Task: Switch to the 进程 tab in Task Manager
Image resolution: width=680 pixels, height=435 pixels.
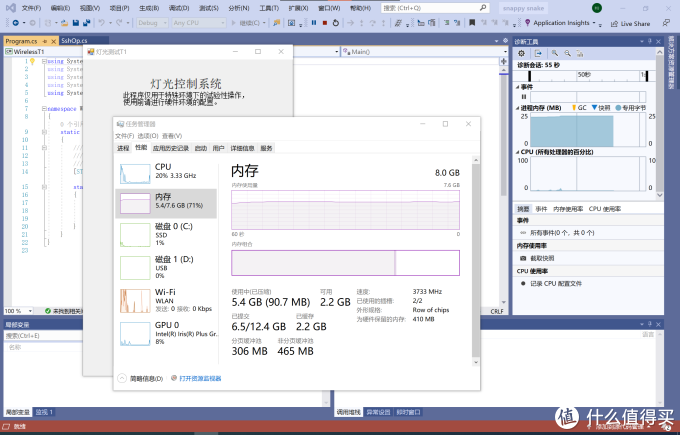Action: click(123, 148)
